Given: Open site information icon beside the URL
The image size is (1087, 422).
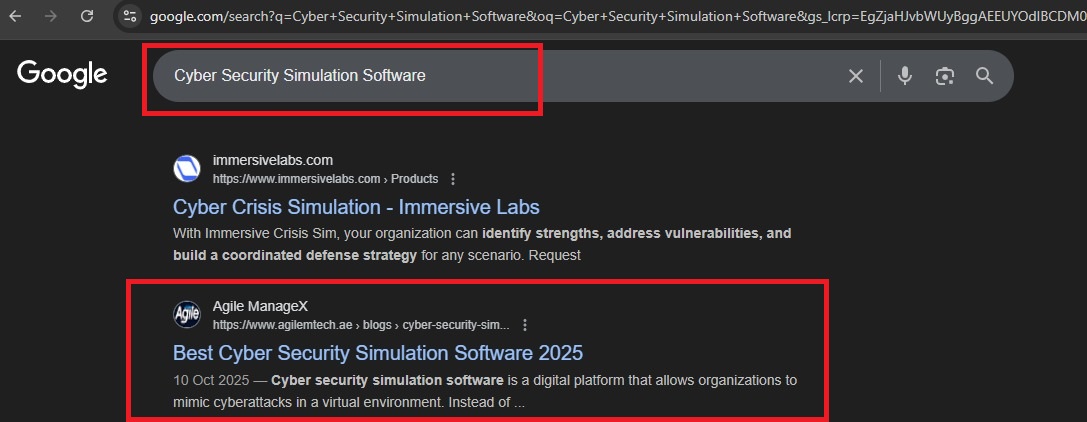Looking at the screenshot, I should click(x=129, y=16).
